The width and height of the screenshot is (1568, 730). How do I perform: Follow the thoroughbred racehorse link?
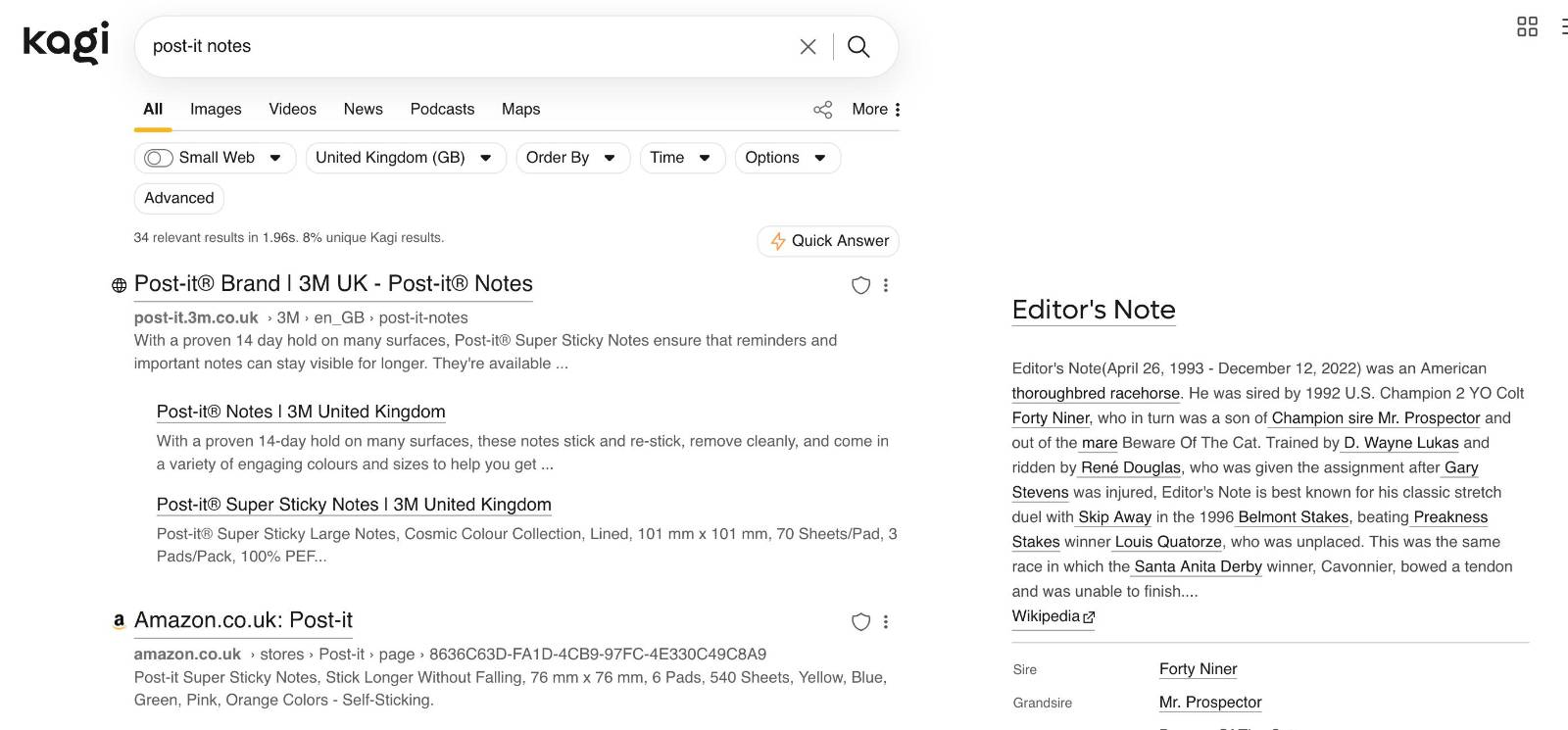coord(1096,393)
